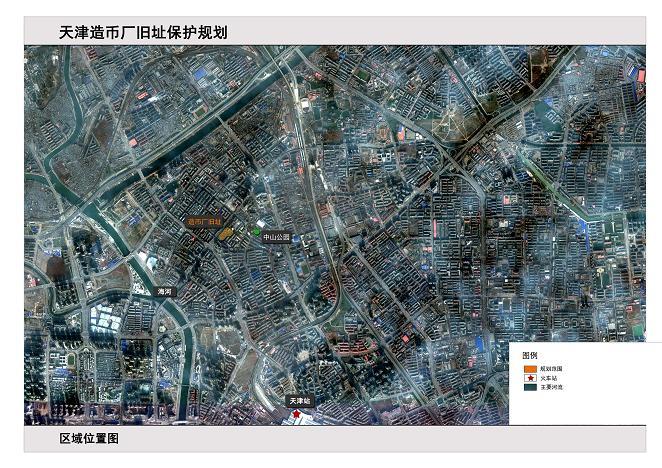The height and width of the screenshot is (468, 662).
Task: Click the red star icon in legend
Action: click(x=530, y=378)
